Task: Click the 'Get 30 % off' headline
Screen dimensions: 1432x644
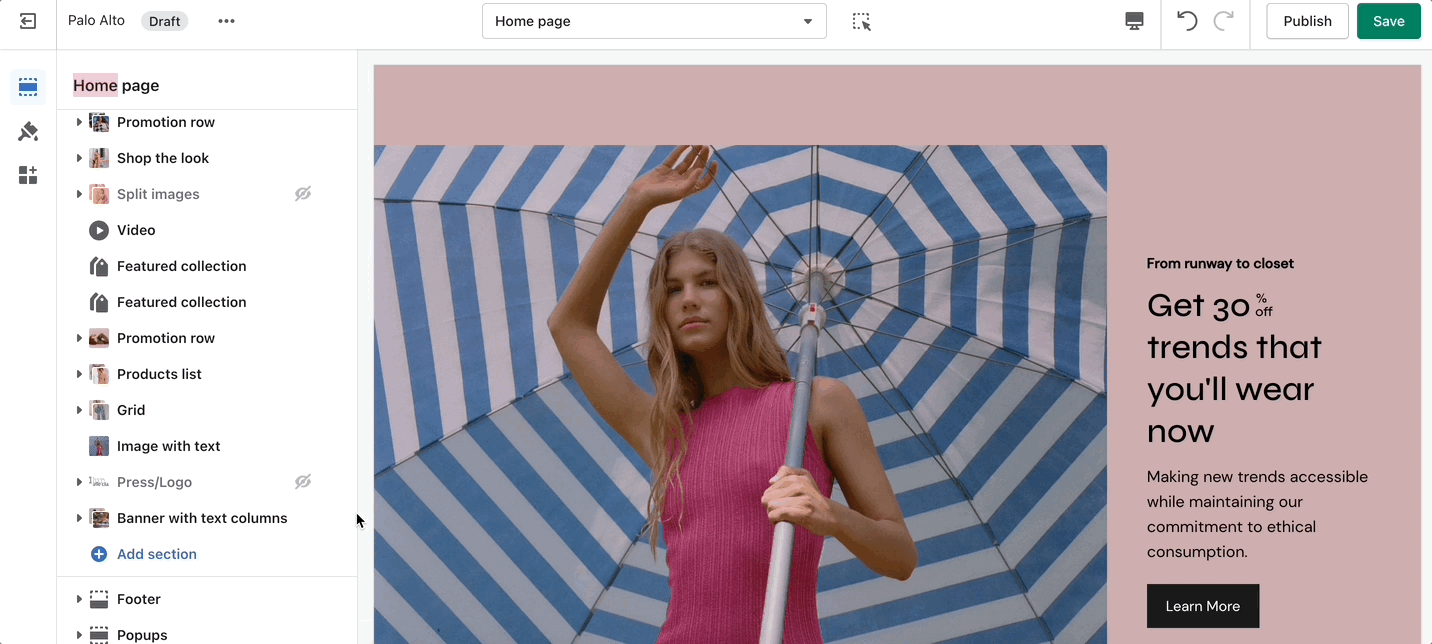Action: [1235, 368]
